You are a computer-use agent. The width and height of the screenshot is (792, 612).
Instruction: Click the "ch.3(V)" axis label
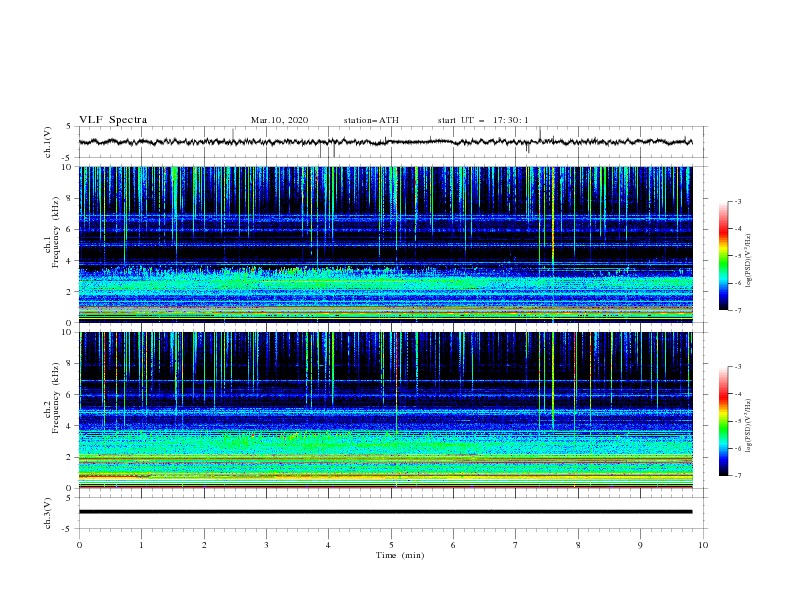[x=48, y=513]
